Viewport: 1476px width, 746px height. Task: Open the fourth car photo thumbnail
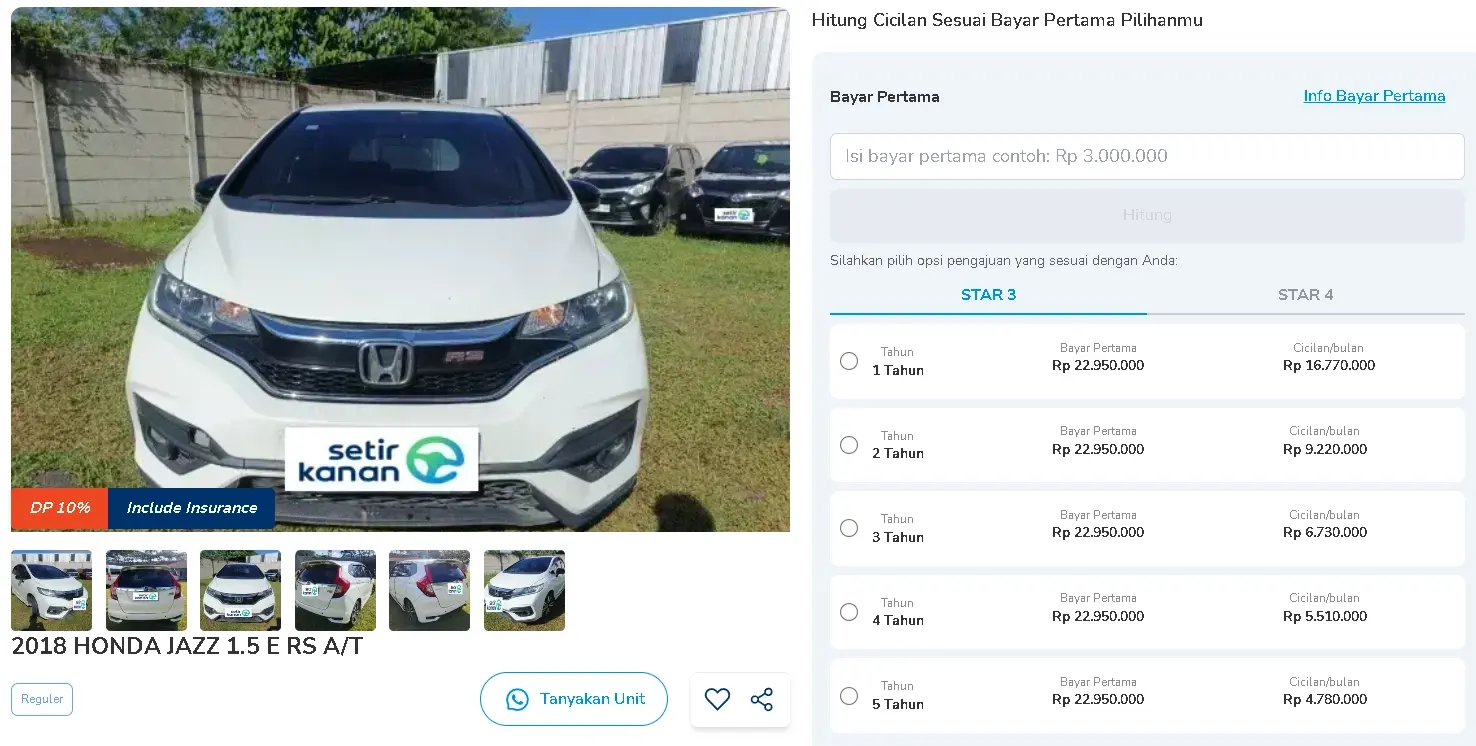335,590
